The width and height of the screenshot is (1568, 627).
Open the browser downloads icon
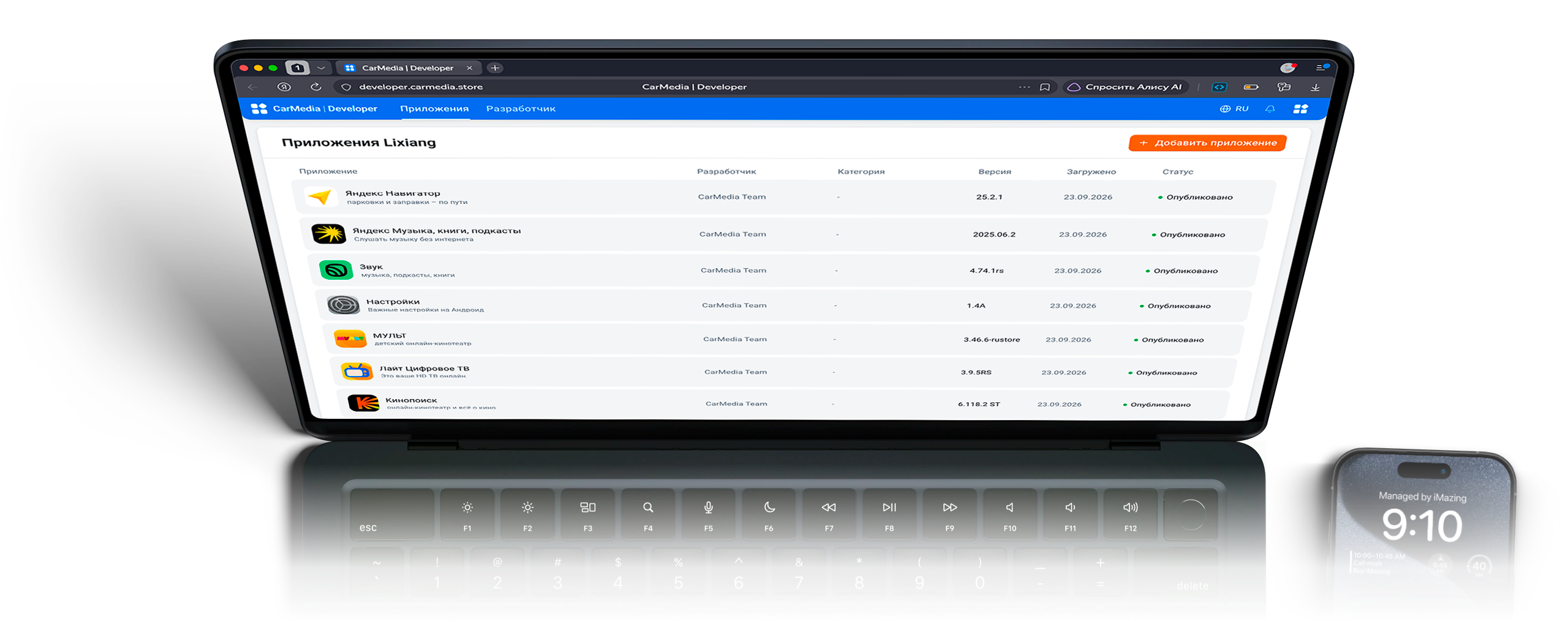pyautogui.click(x=1315, y=87)
